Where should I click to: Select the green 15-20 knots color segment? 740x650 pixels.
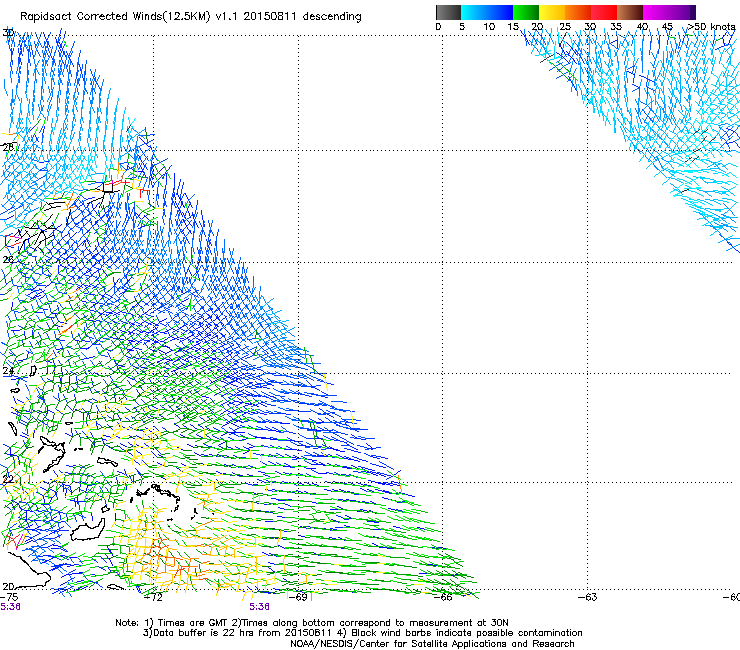[x=526, y=12]
